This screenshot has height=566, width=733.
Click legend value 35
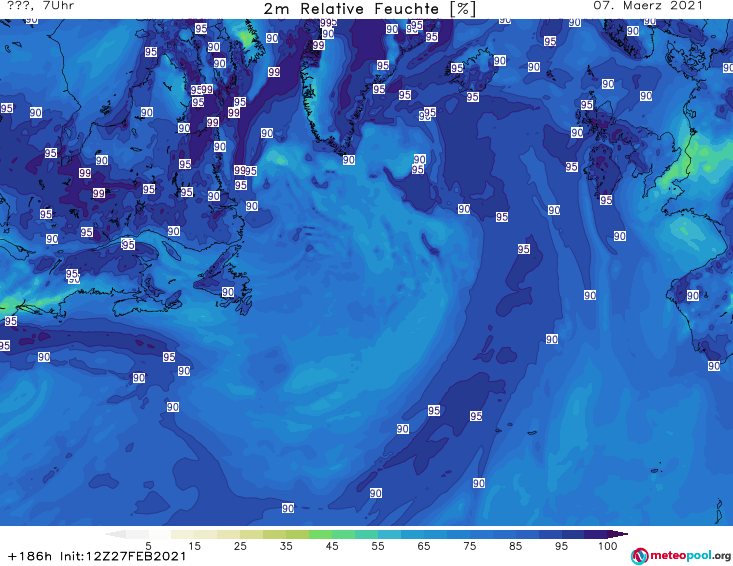point(286,546)
